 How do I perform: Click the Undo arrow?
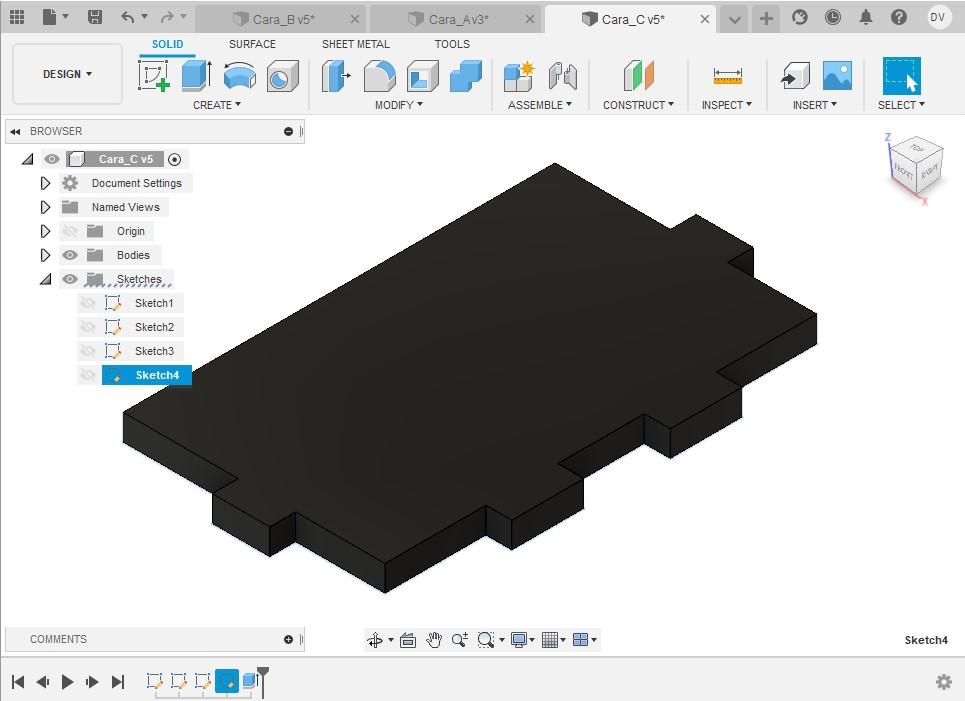(x=127, y=17)
